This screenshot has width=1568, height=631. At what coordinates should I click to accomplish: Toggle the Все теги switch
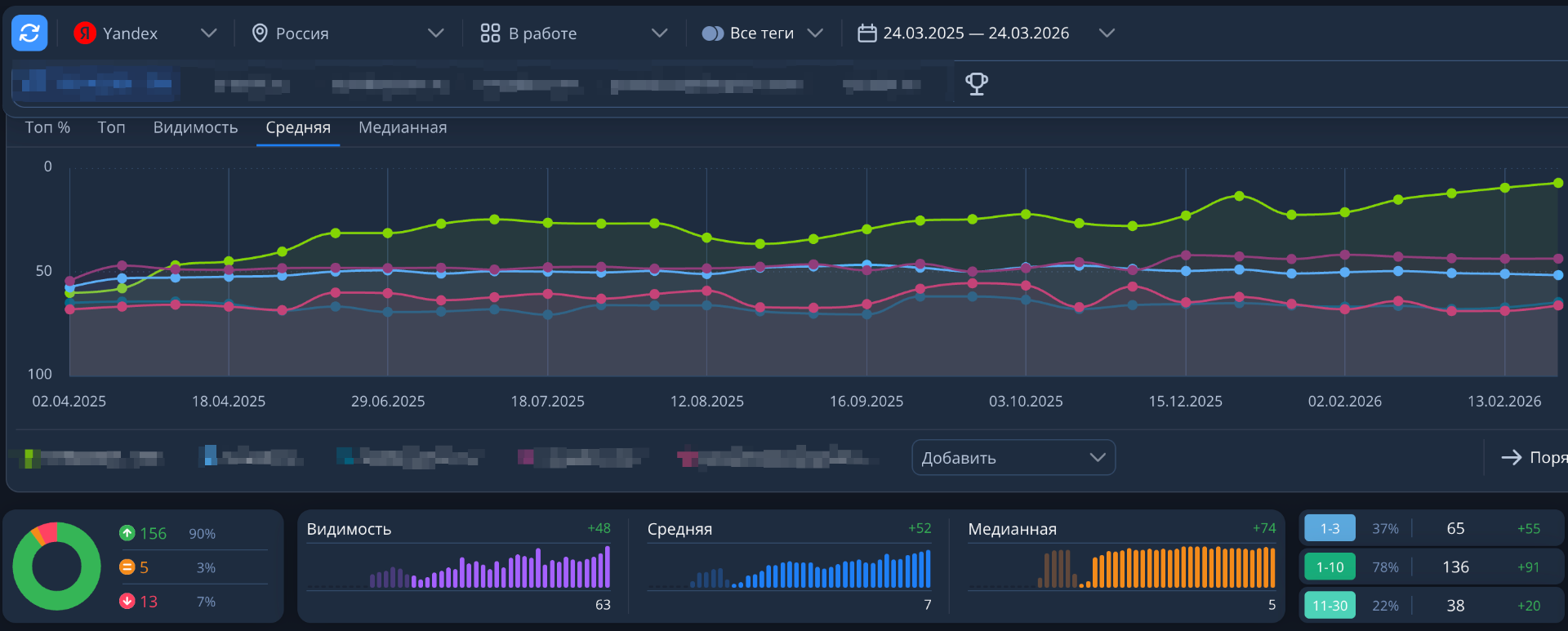point(712,33)
